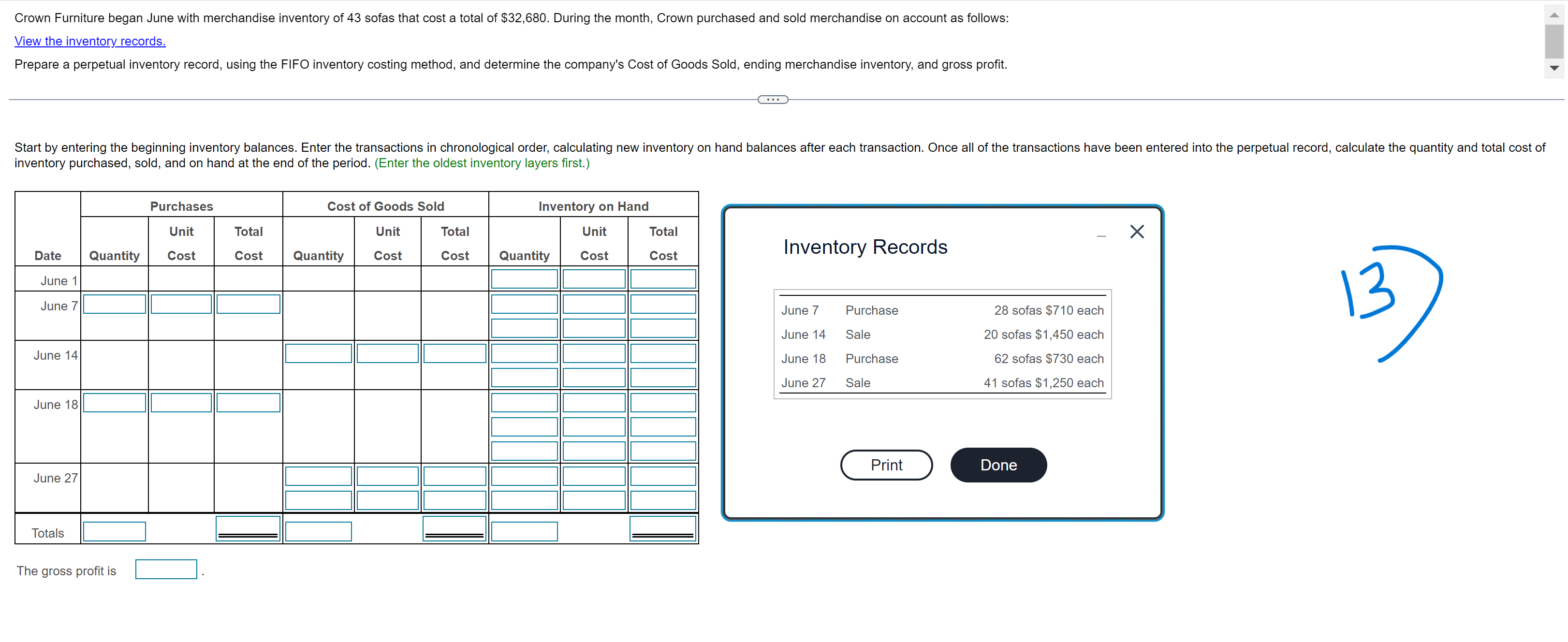Click Totals row Inventory on Hand quantity field
The width and height of the screenshot is (1568, 642).
tap(524, 531)
